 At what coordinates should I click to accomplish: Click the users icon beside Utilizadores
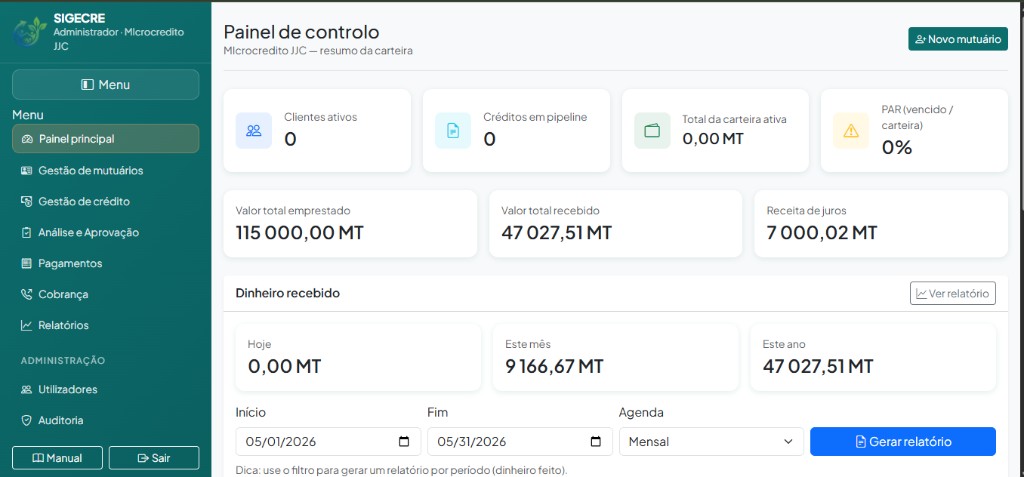[27, 389]
